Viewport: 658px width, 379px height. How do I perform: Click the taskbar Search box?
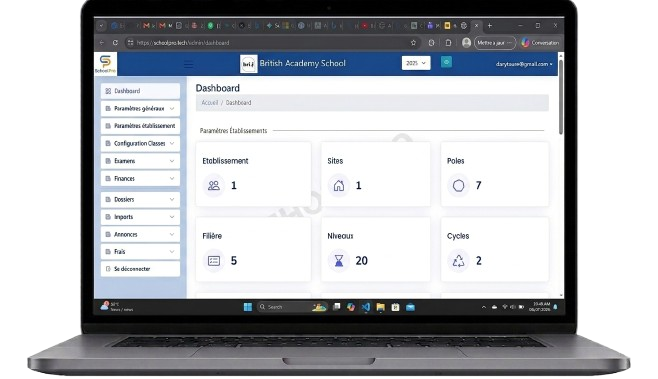[291, 307]
